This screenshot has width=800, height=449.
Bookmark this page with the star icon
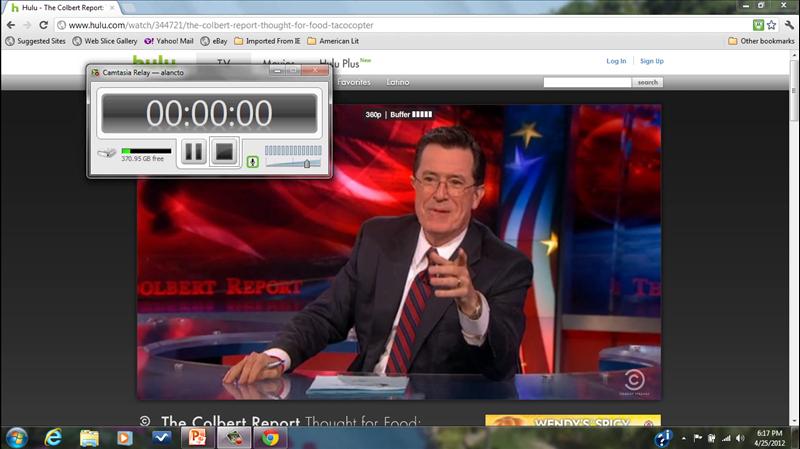coord(771,25)
